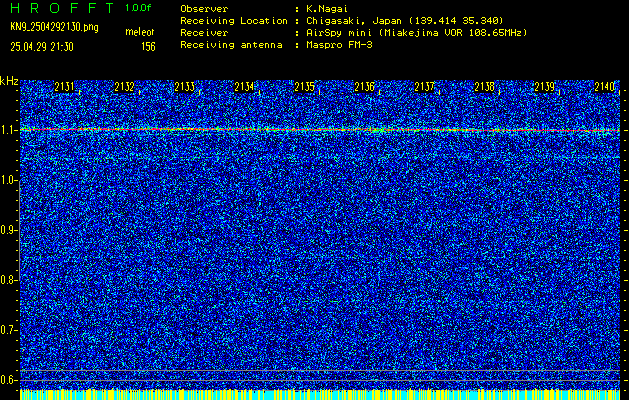
Task: Click the date stamp 25.04.29 21:30
Action: (42, 47)
